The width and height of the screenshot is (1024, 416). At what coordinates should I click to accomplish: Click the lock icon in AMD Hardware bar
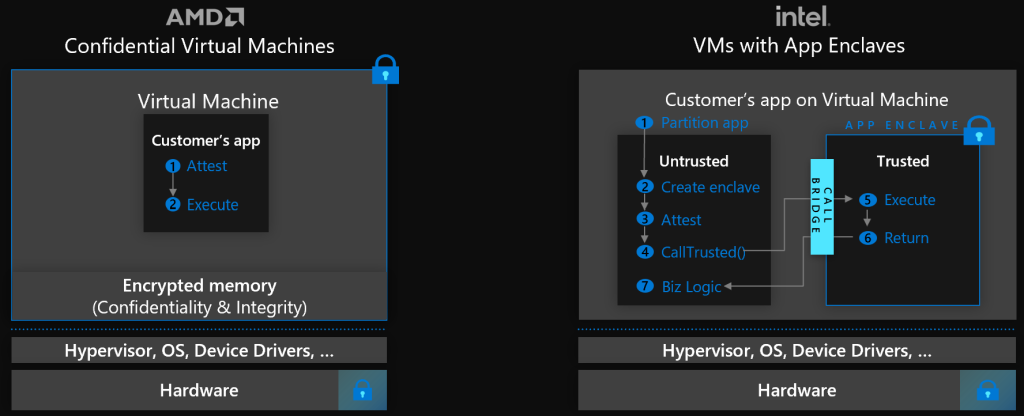tap(362, 391)
